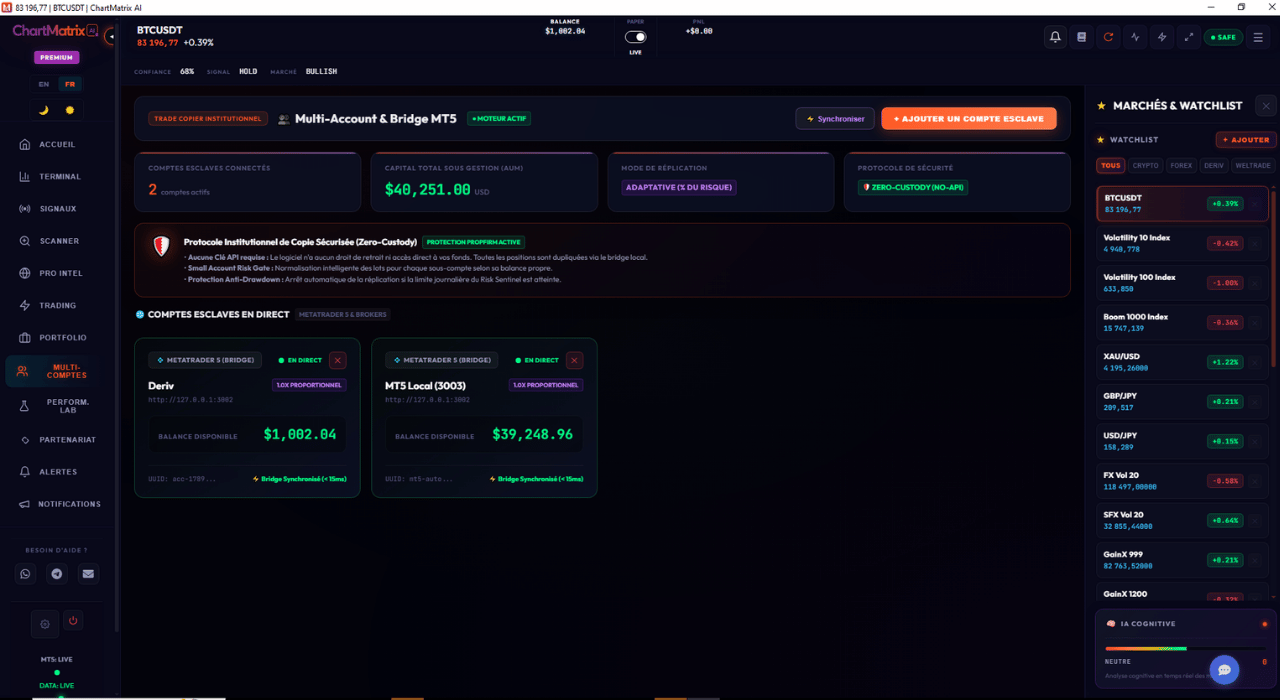The width and height of the screenshot is (1280, 700).
Task: Select SFX Vol 20 in watchlist
Action: point(1182,519)
